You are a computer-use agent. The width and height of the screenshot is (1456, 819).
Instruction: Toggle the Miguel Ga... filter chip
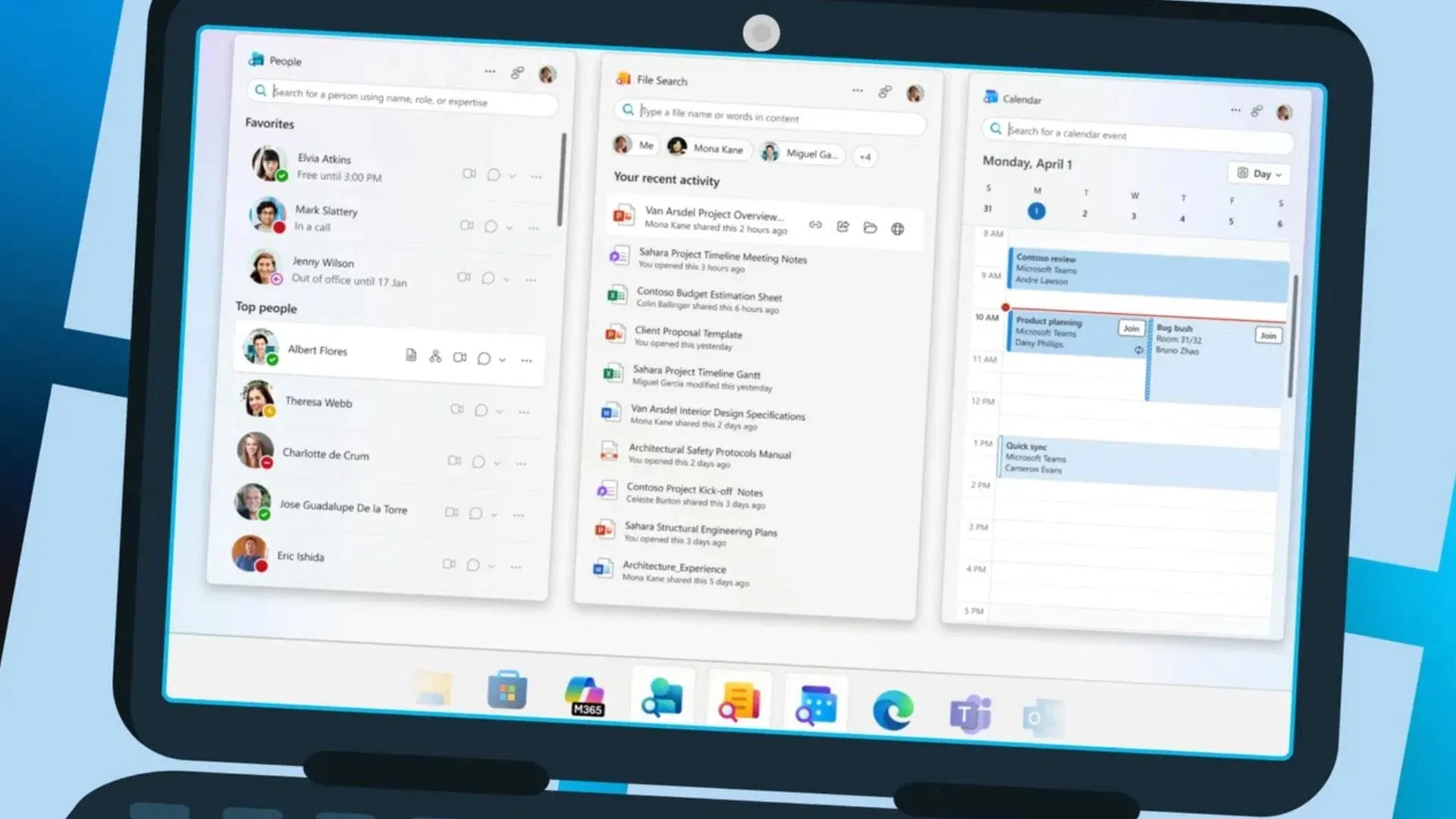click(x=801, y=153)
